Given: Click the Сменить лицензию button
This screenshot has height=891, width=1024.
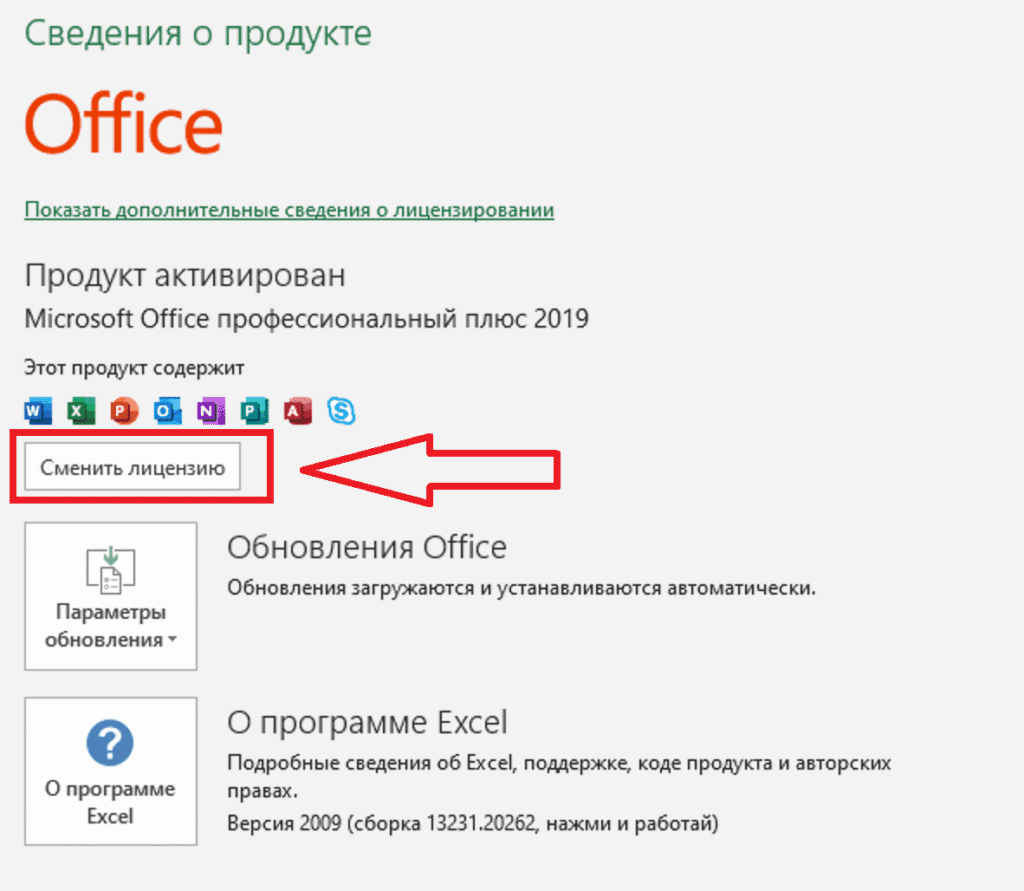Looking at the screenshot, I should [x=133, y=467].
